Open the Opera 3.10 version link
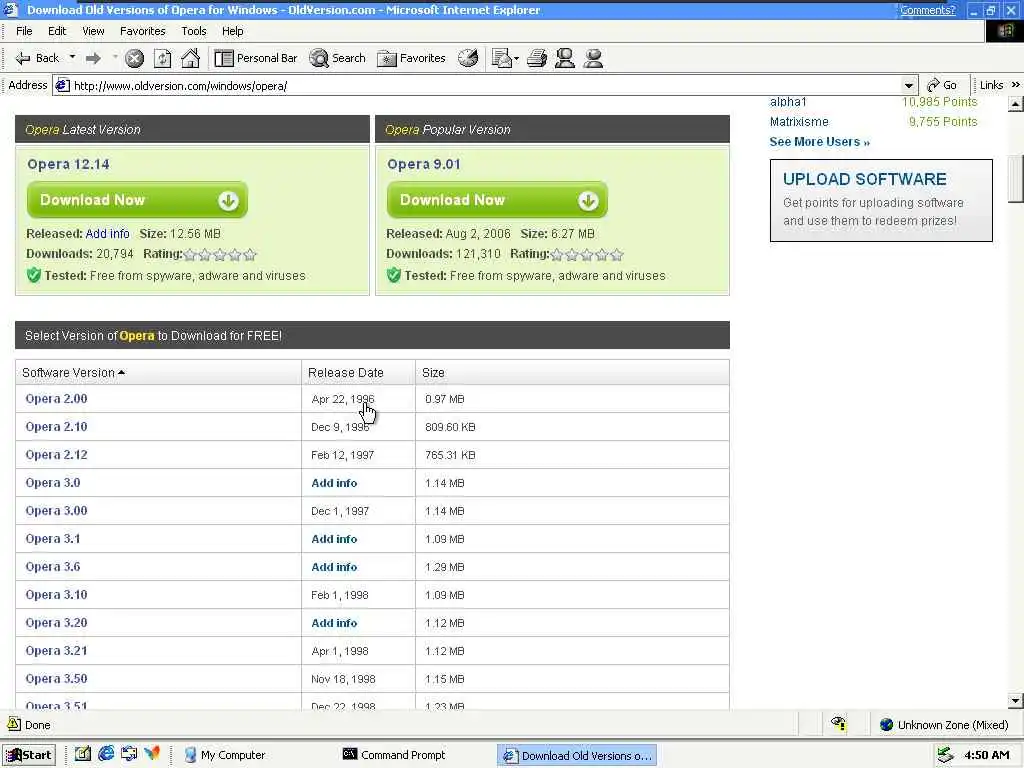The height and width of the screenshot is (768, 1024). (x=56, y=596)
